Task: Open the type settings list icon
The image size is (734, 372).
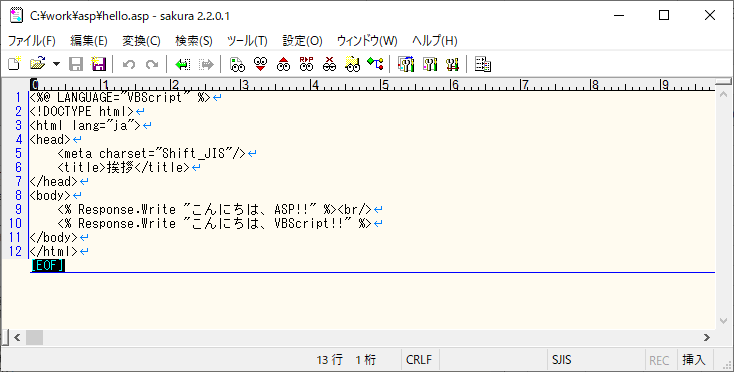Action: (x=406, y=64)
